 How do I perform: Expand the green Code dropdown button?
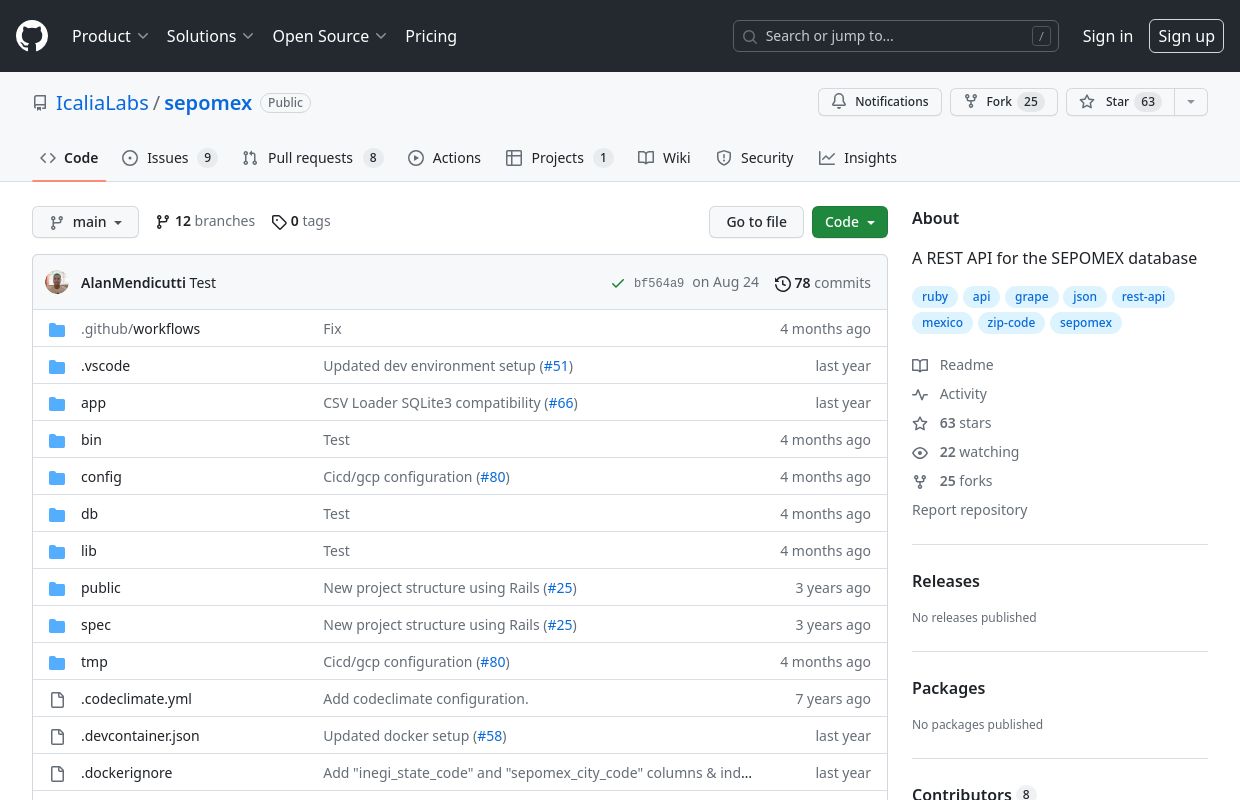coord(849,222)
